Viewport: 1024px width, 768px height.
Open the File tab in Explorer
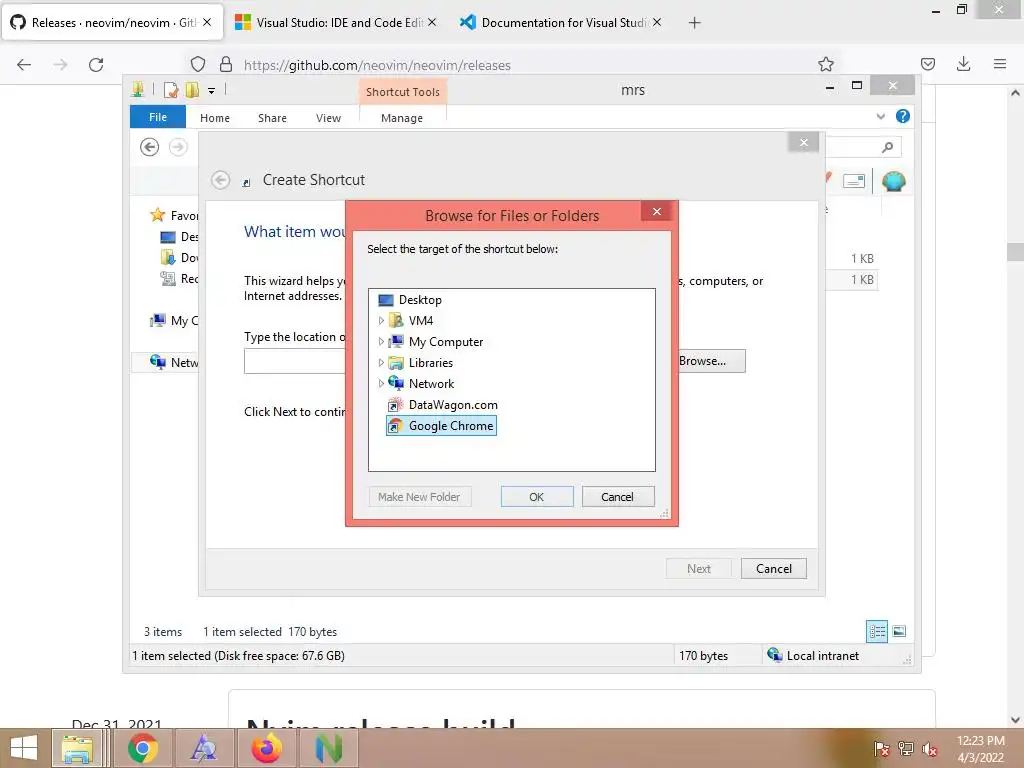[x=158, y=117]
